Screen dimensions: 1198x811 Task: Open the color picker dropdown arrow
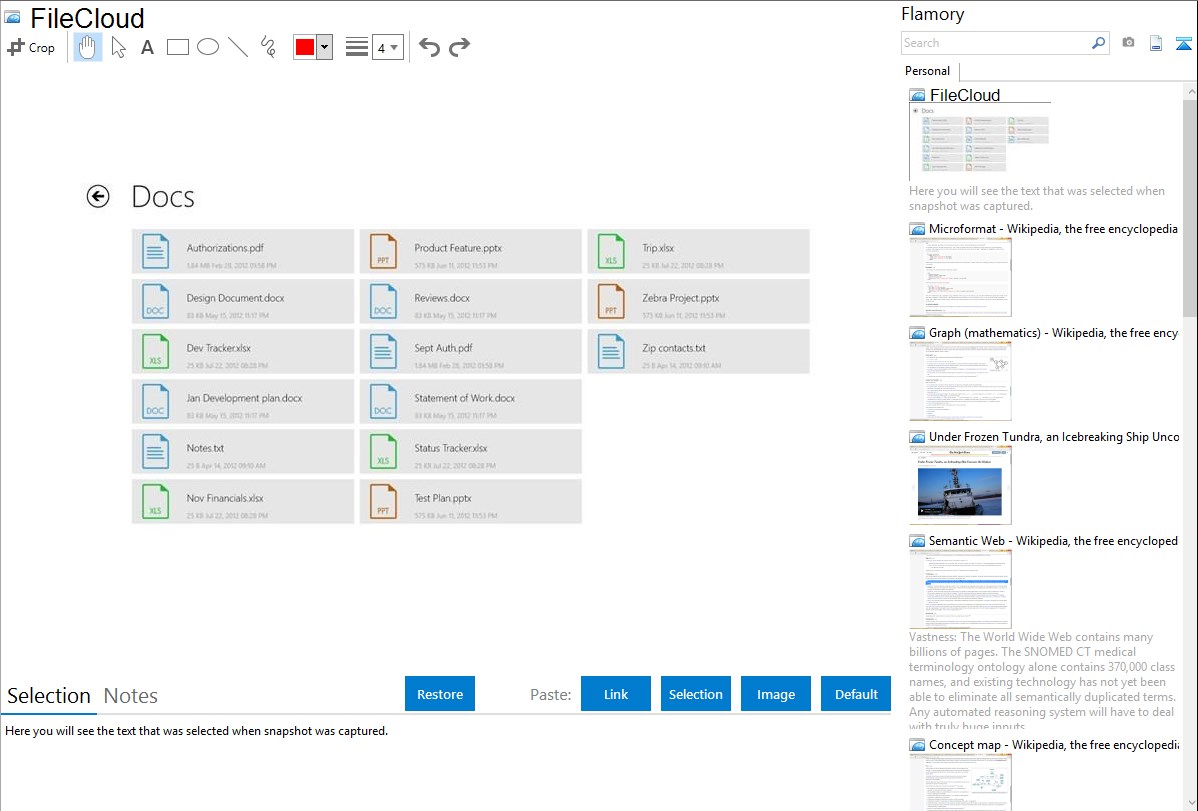coord(325,47)
